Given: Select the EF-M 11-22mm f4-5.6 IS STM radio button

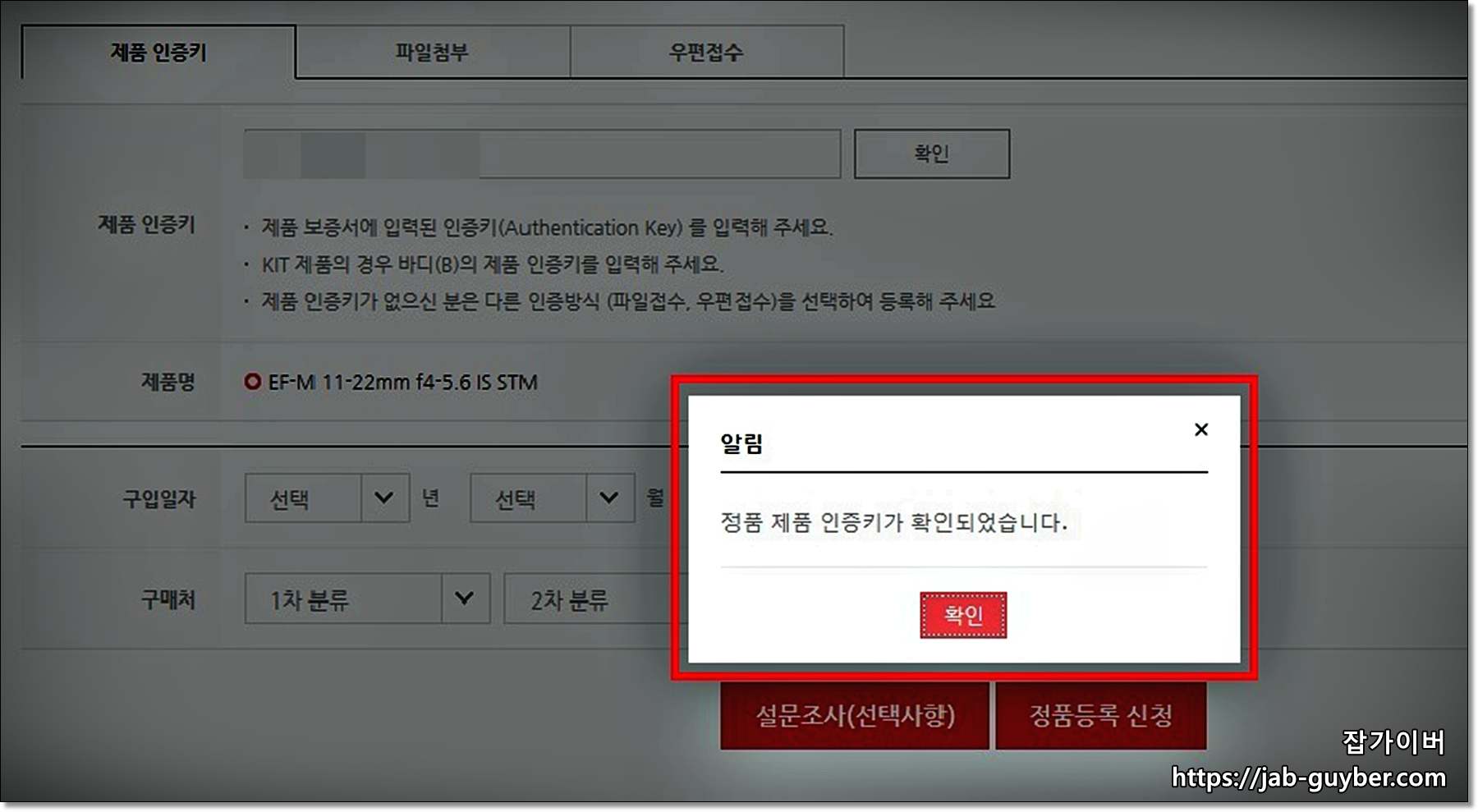Looking at the screenshot, I should point(252,382).
